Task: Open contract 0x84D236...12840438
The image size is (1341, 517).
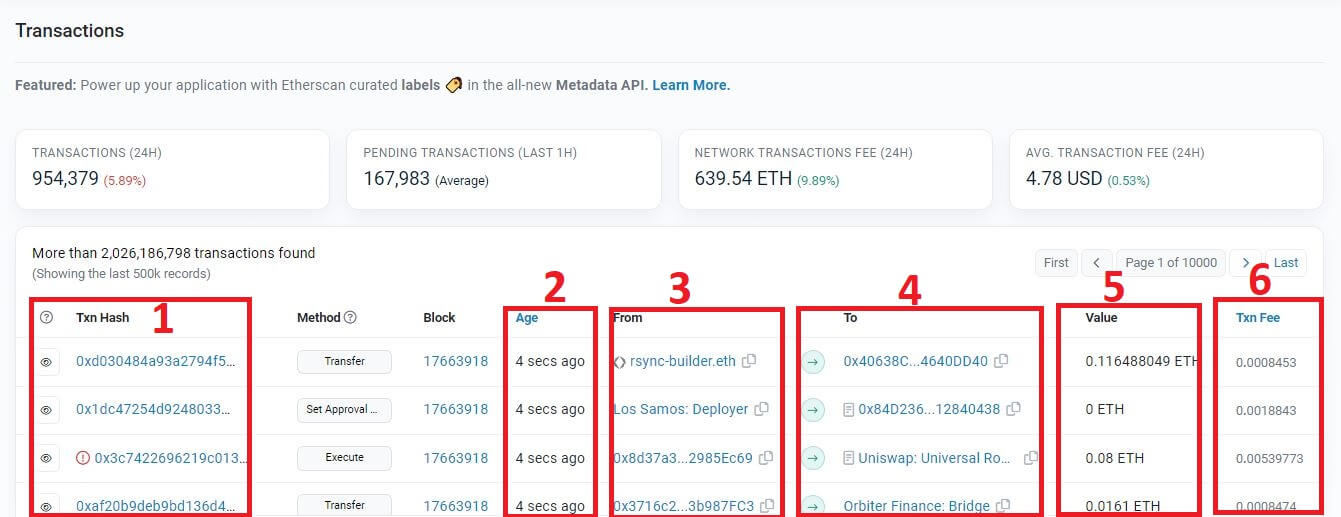Action: [929, 409]
